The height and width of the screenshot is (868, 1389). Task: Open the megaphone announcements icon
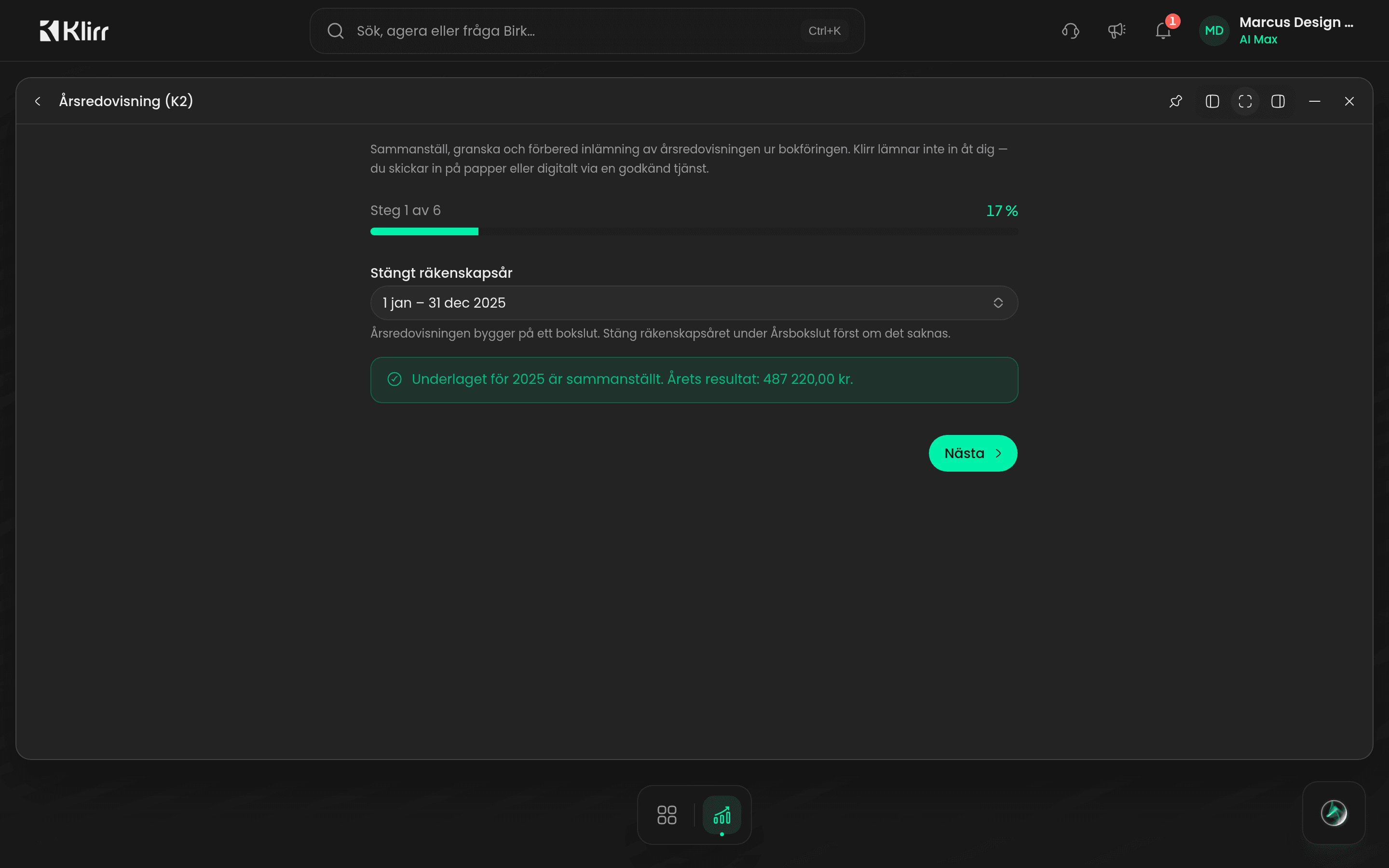(x=1117, y=31)
